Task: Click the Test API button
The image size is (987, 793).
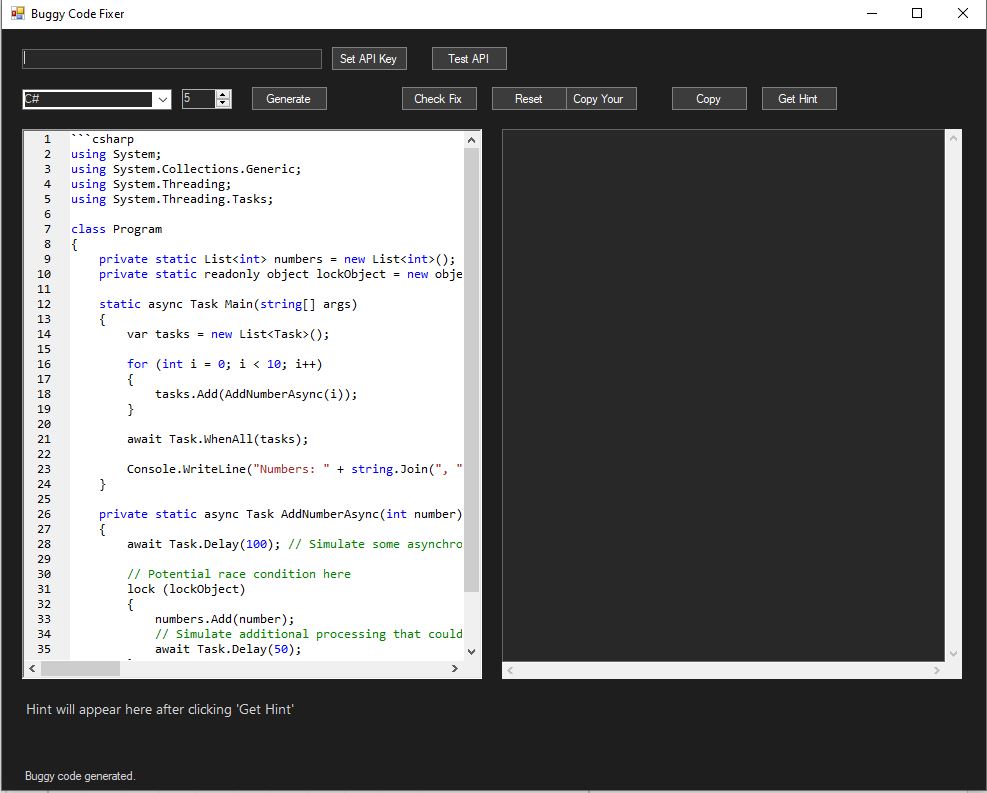Action: tap(469, 59)
